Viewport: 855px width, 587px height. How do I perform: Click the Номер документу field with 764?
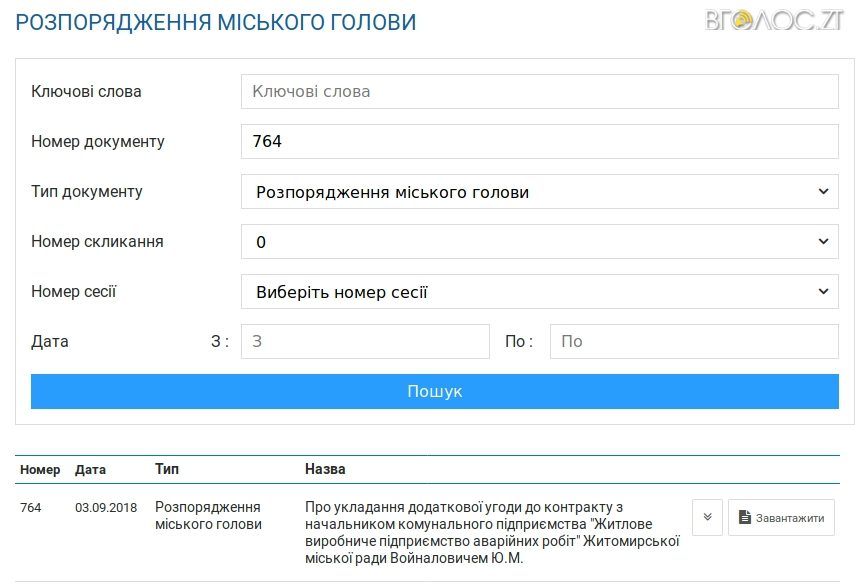click(x=539, y=142)
